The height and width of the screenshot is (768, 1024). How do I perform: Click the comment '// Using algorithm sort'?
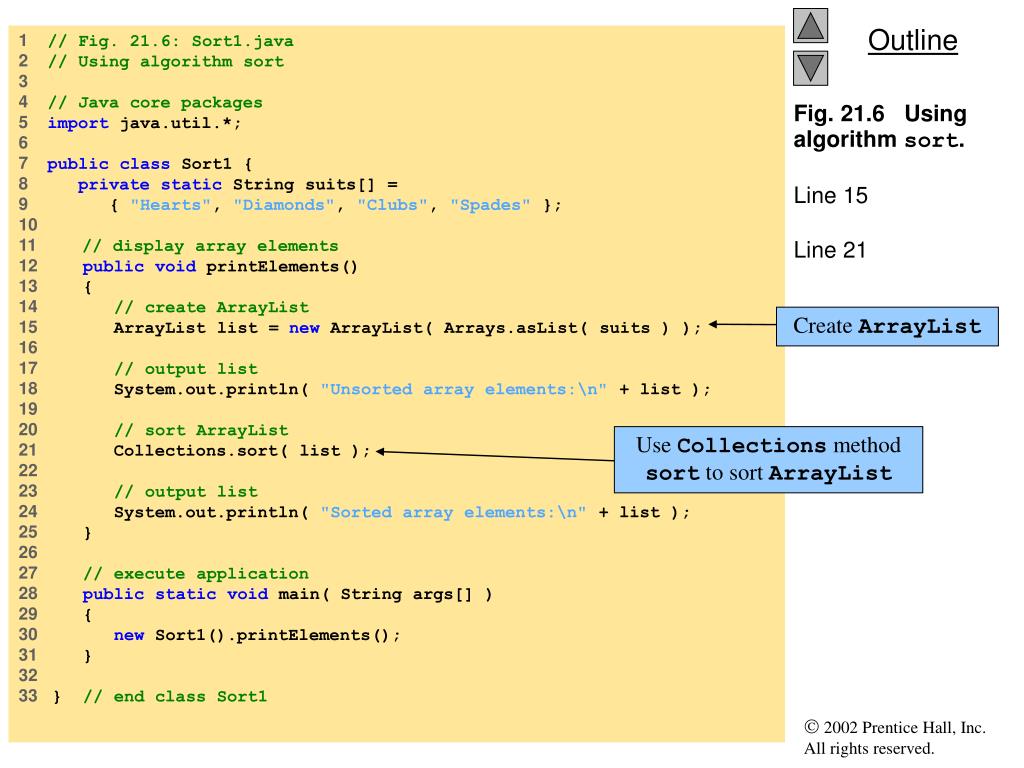click(x=166, y=61)
